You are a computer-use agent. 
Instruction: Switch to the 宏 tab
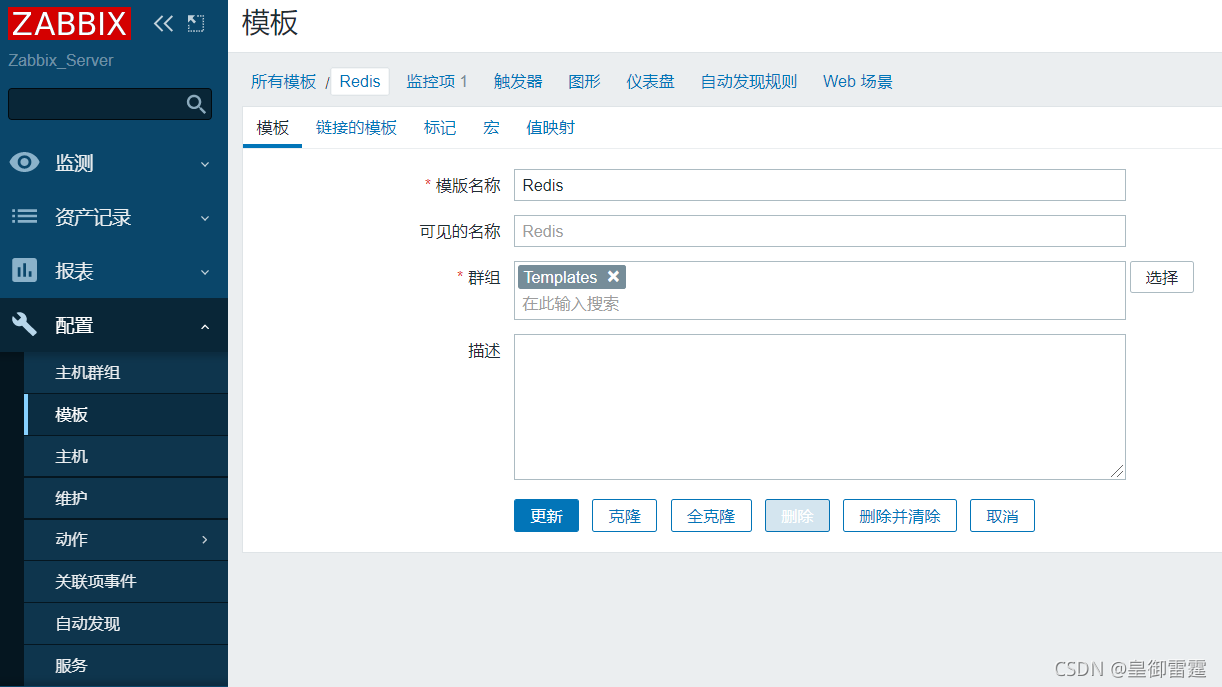pyautogui.click(x=491, y=127)
